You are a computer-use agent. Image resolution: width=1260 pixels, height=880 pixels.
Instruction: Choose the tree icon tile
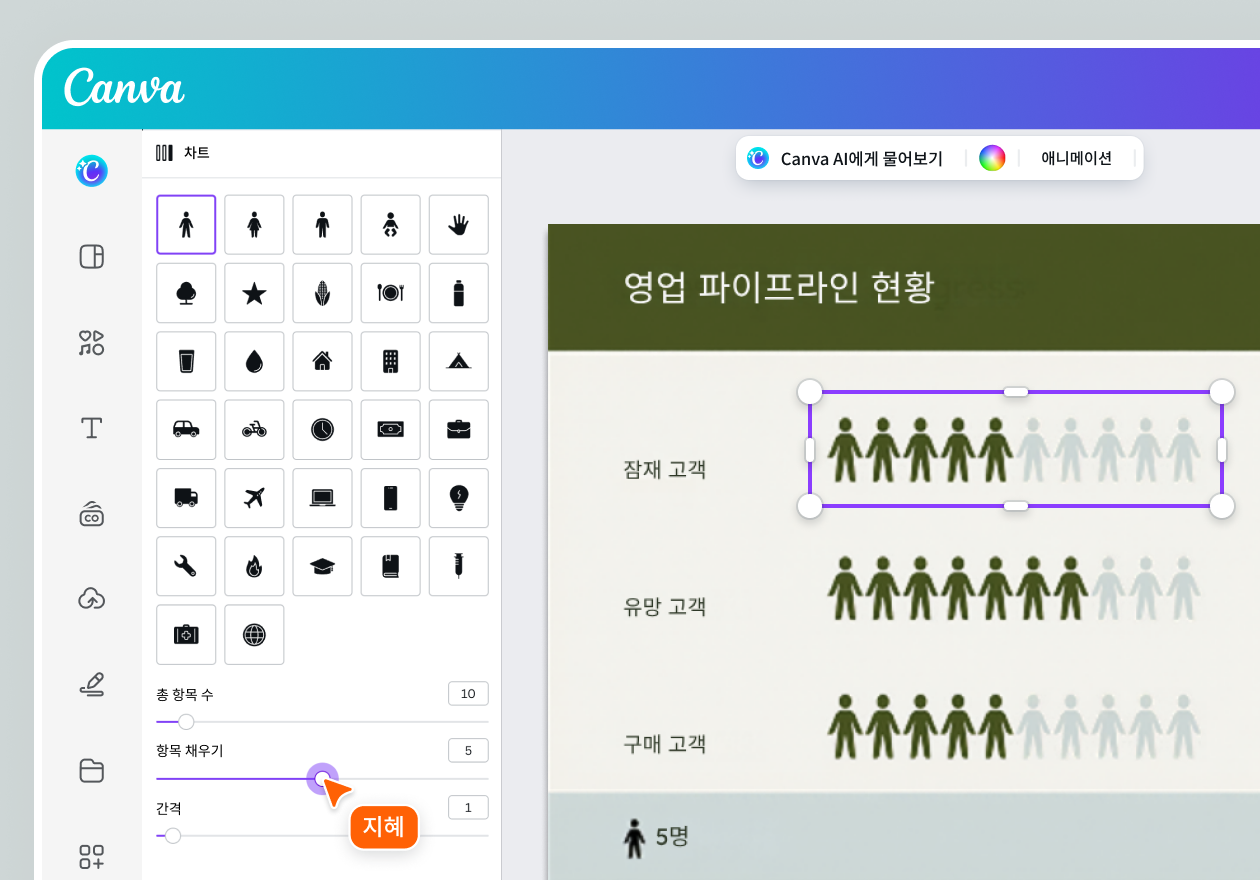[186, 293]
